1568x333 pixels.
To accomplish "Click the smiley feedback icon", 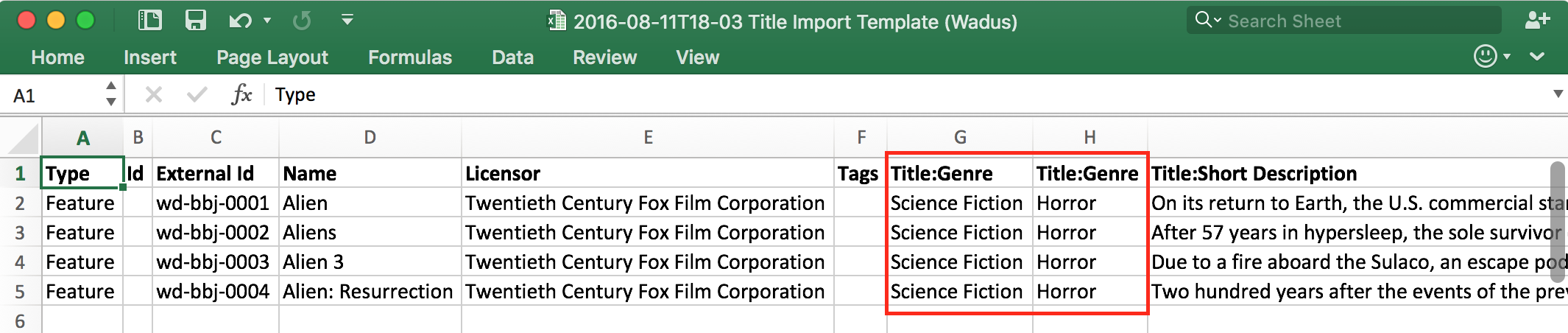I will (1486, 56).
